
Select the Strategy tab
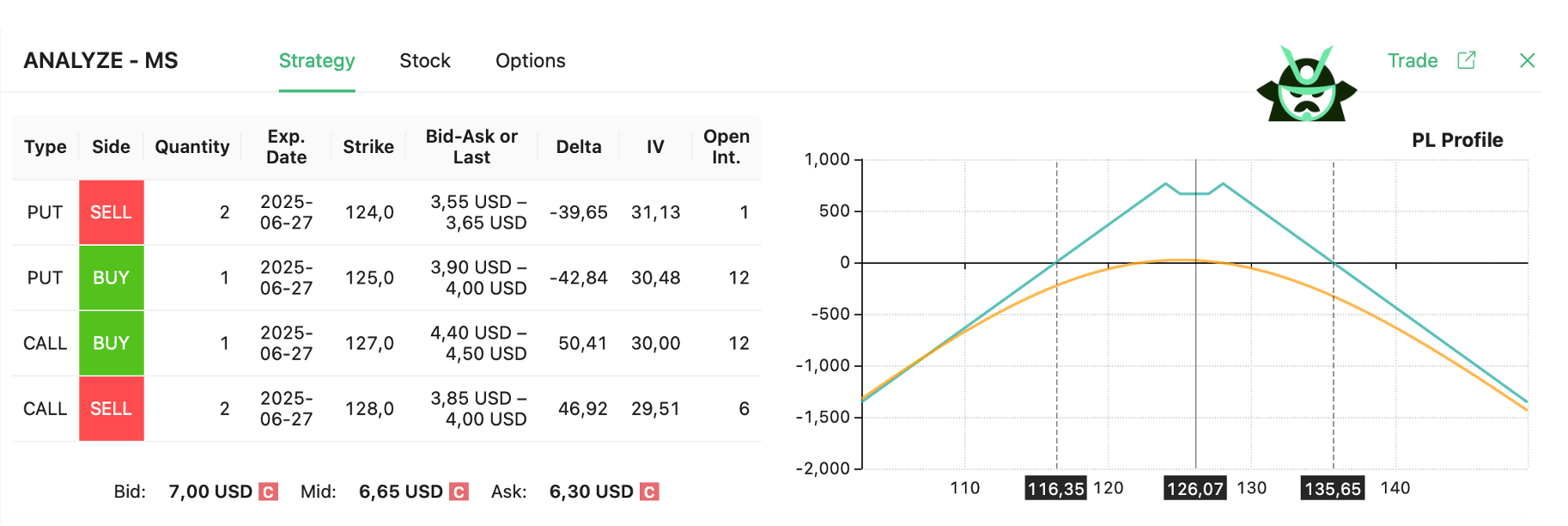317,61
